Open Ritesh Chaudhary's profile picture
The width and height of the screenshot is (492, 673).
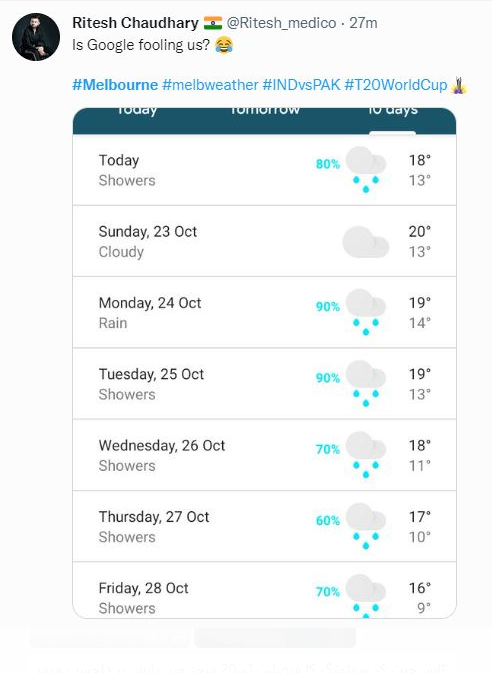point(36,37)
